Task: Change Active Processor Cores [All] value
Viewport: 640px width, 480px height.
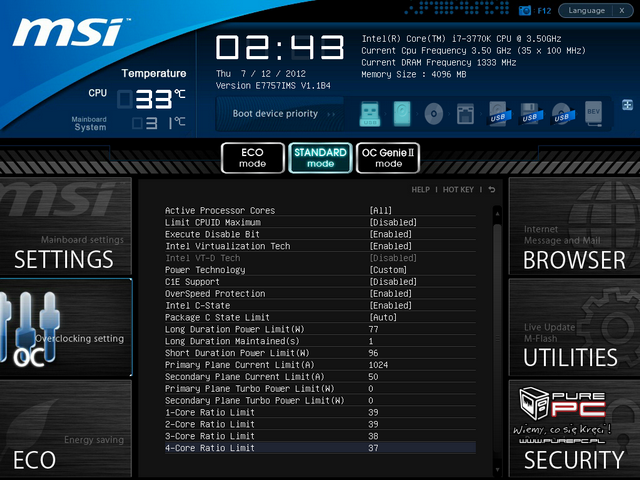Action: point(380,211)
